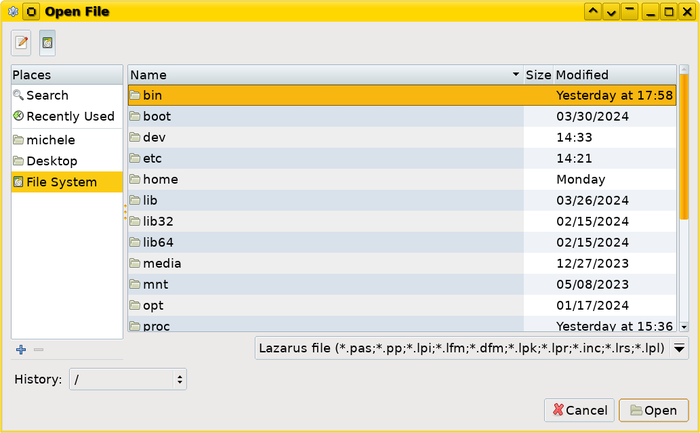This screenshot has width=700, height=433.
Task: Select the media folder icon
Action: 135,263
